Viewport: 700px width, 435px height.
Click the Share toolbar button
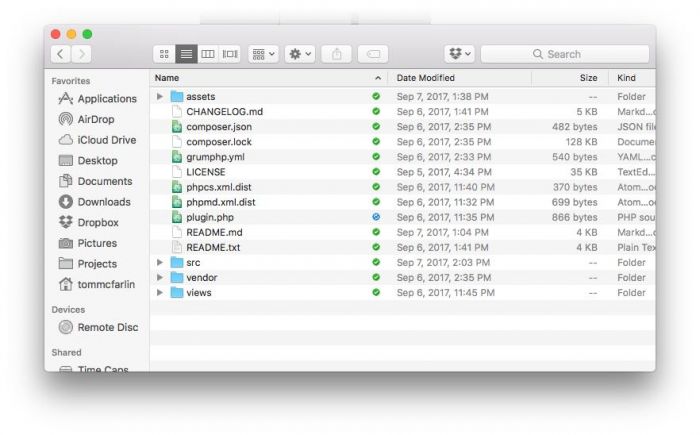click(x=337, y=54)
